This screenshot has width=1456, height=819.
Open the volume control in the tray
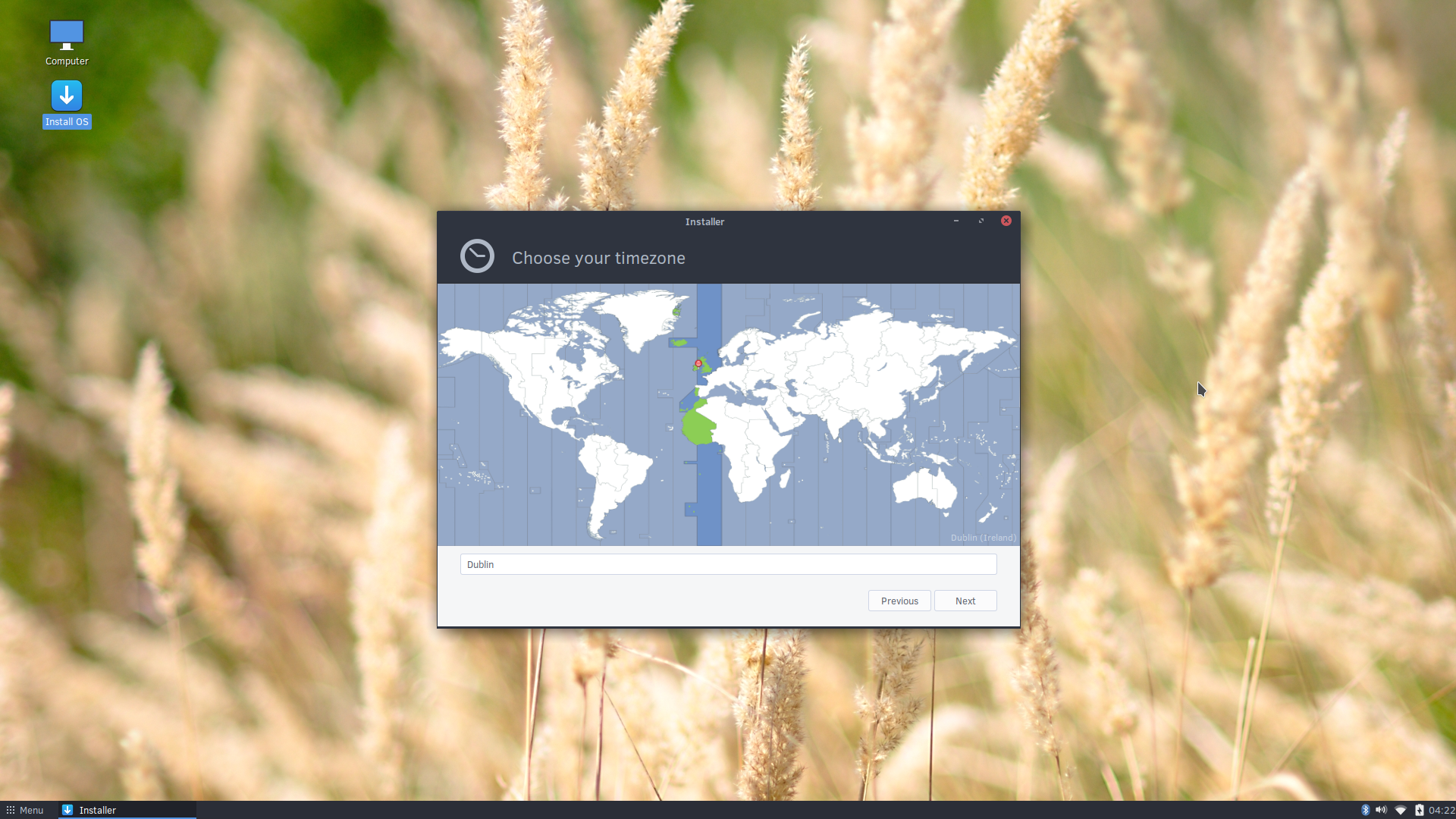(x=1381, y=810)
